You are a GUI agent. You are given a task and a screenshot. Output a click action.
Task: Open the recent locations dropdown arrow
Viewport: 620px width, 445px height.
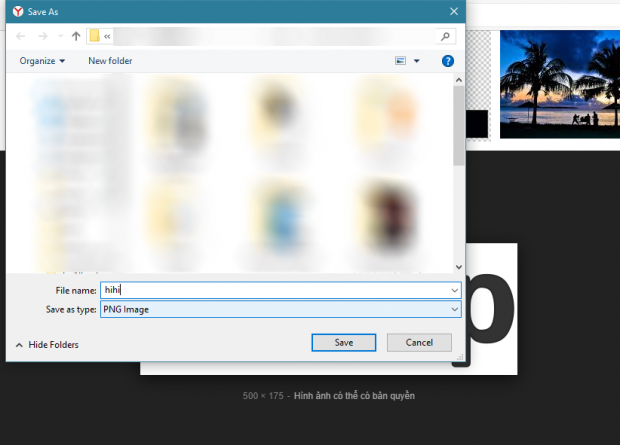tap(59, 36)
